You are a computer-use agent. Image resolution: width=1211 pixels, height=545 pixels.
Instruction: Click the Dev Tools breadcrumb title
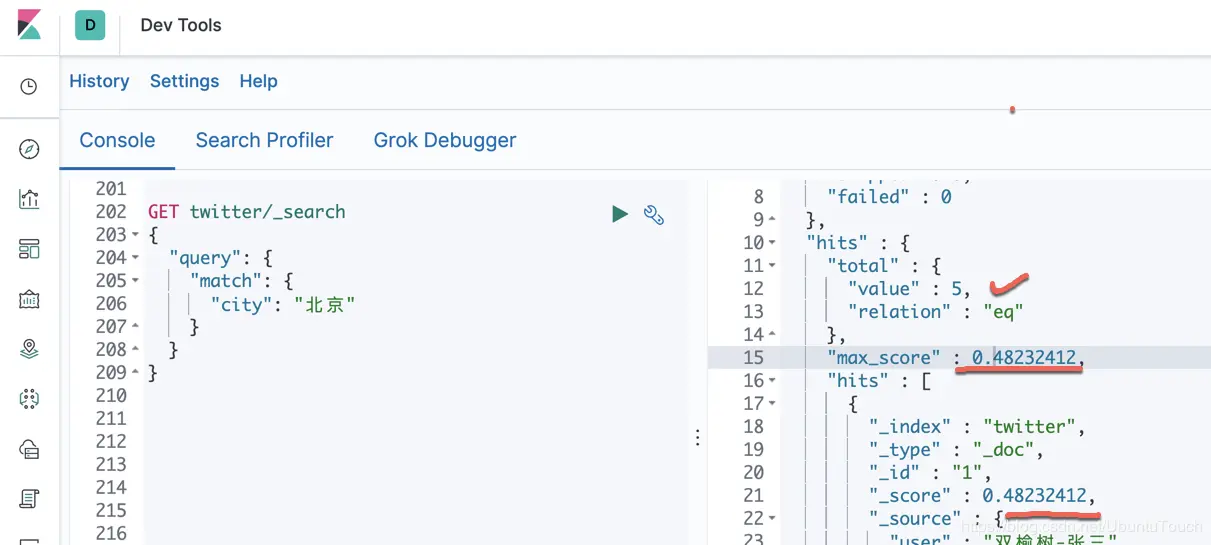(181, 25)
